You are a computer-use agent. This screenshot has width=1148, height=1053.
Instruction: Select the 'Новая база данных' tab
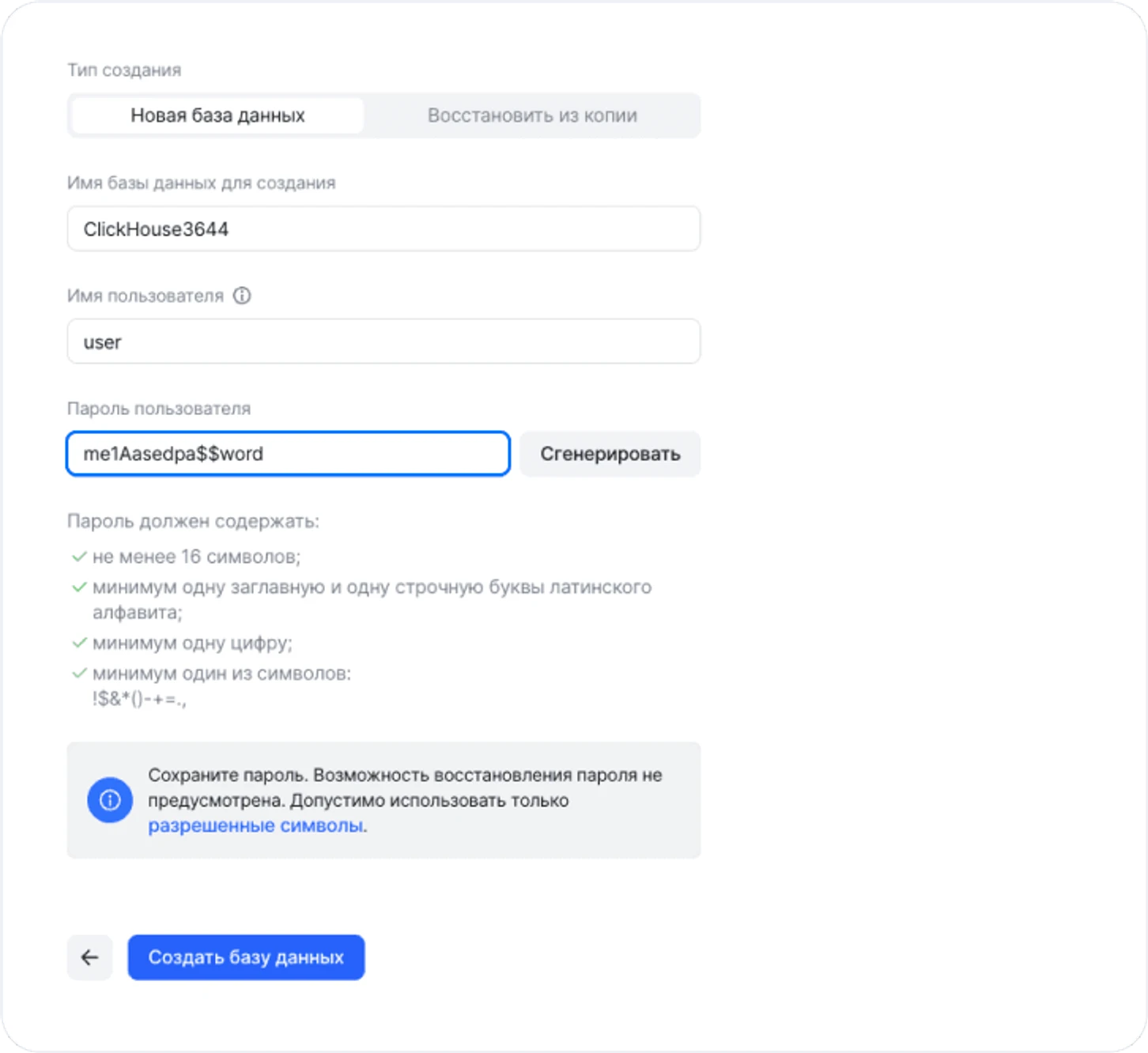point(216,115)
